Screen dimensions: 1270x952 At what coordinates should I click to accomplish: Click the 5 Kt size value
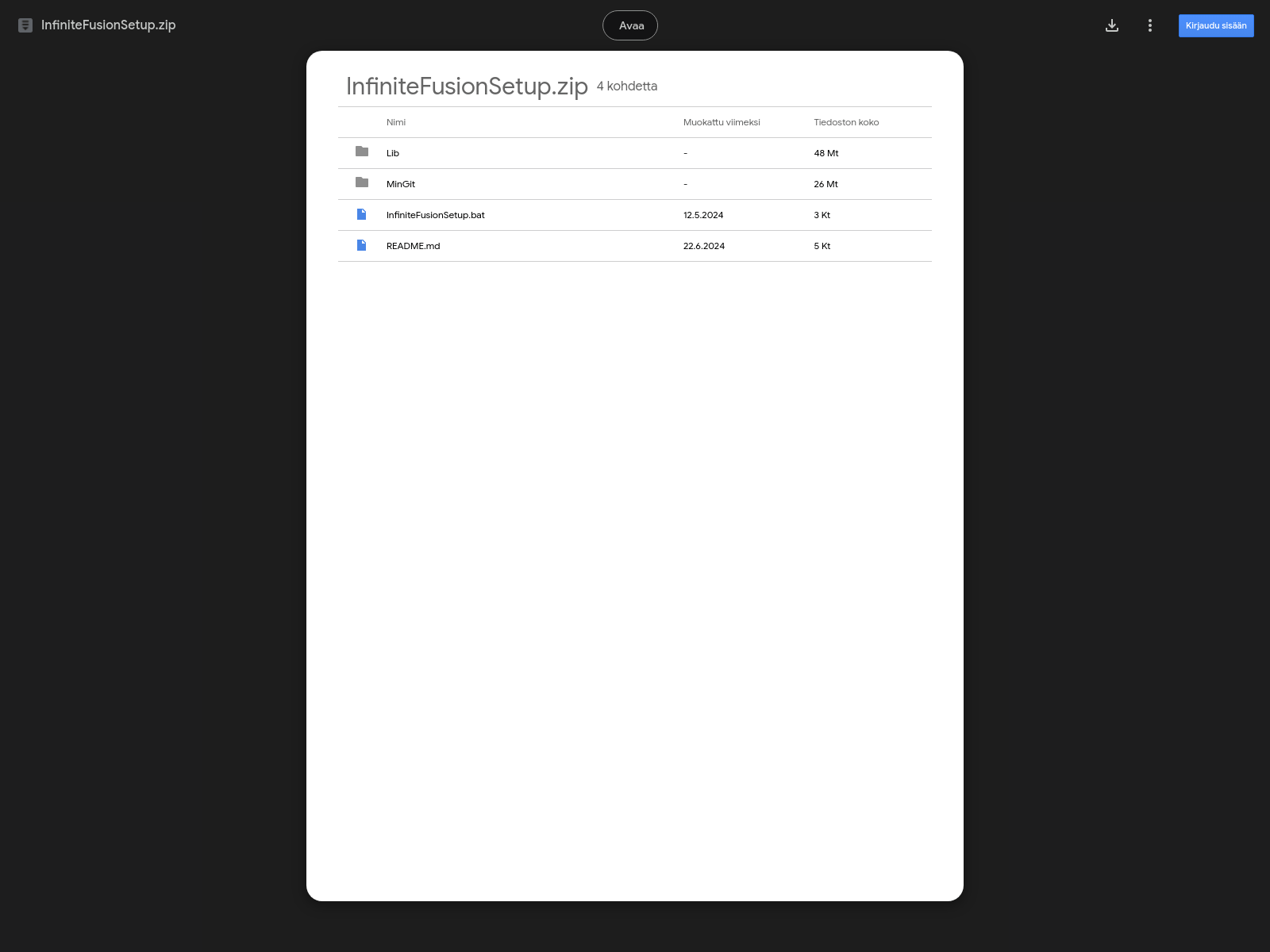(x=822, y=246)
